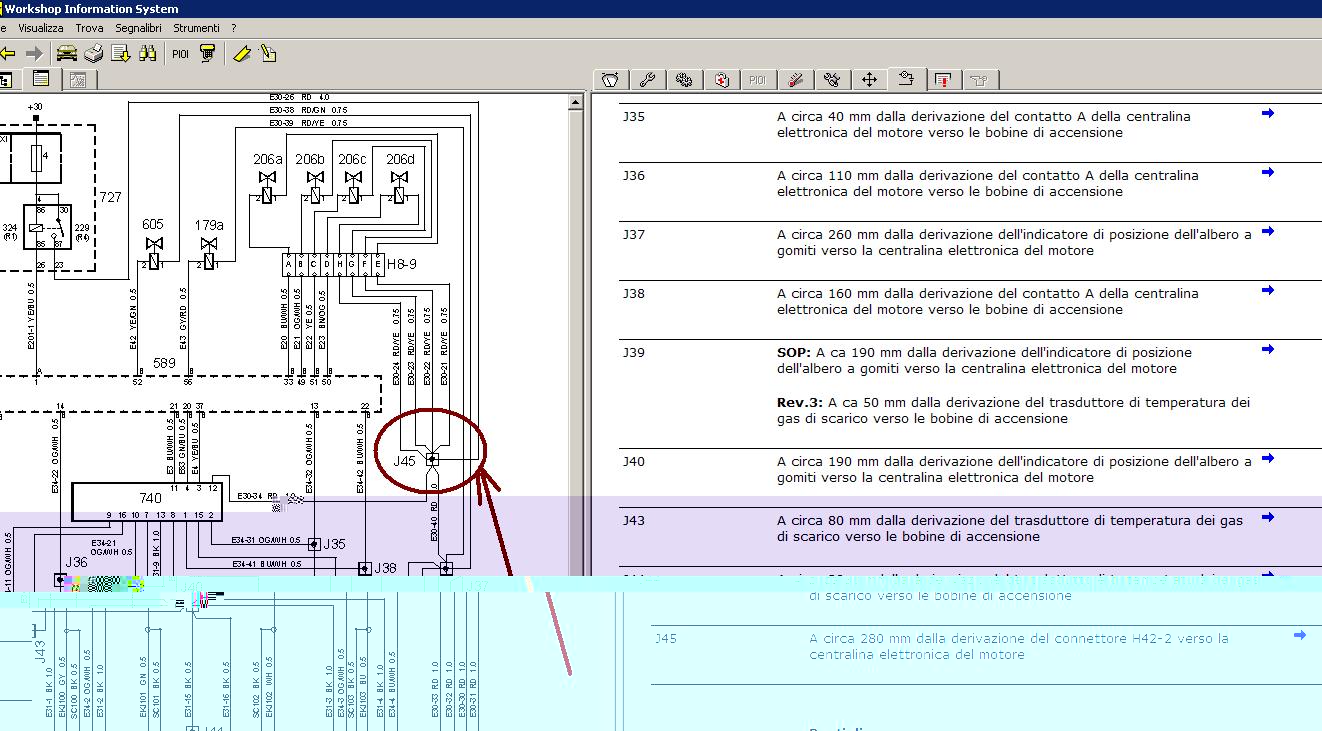Print the document using the printer icon
Screen dimensions: 1322x731
coord(94,53)
